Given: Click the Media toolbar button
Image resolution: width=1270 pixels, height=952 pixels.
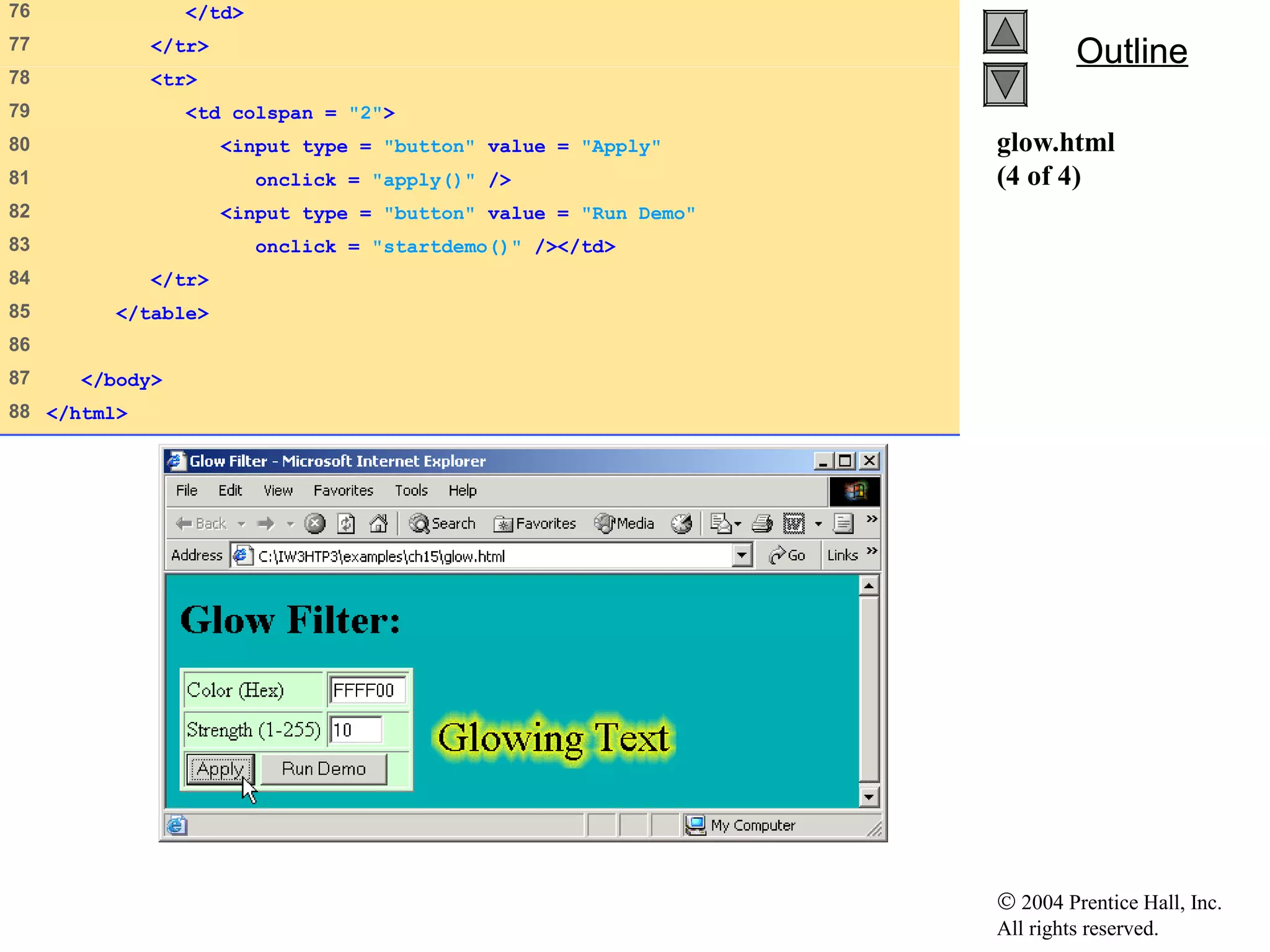Looking at the screenshot, I should 624,524.
